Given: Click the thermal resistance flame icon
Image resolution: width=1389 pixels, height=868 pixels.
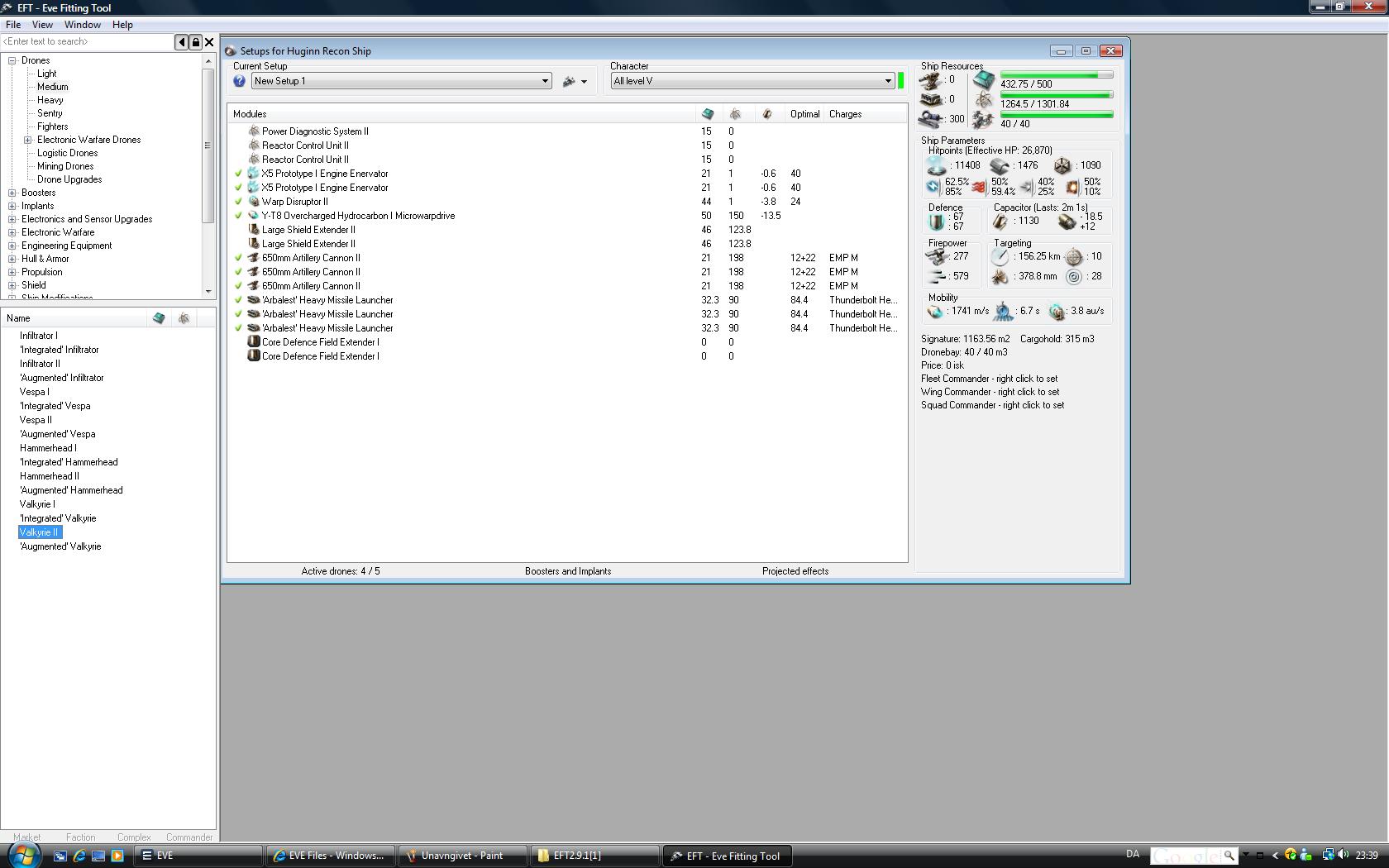Looking at the screenshot, I should point(980,187).
